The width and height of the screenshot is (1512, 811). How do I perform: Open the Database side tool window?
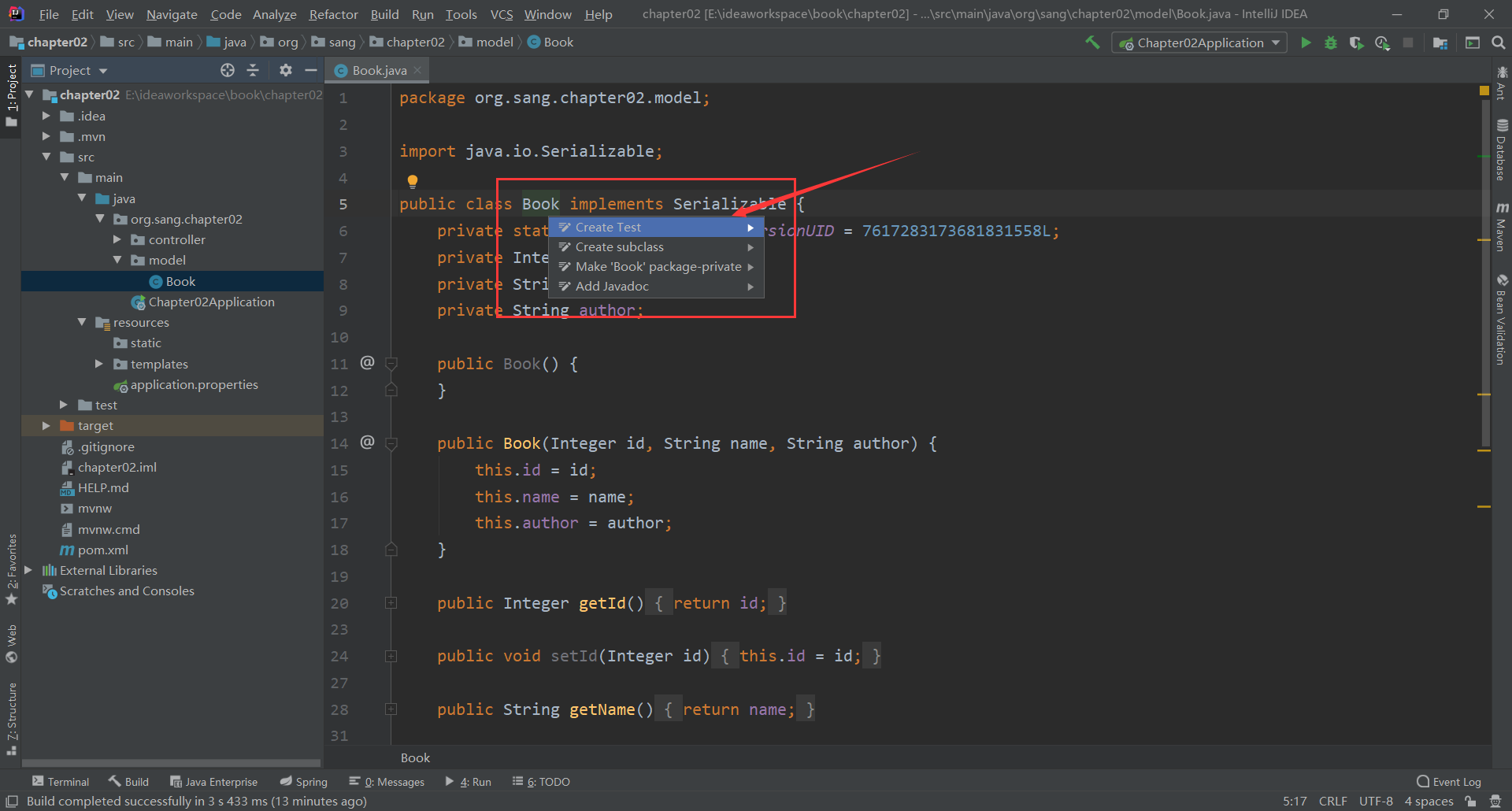[1501, 150]
